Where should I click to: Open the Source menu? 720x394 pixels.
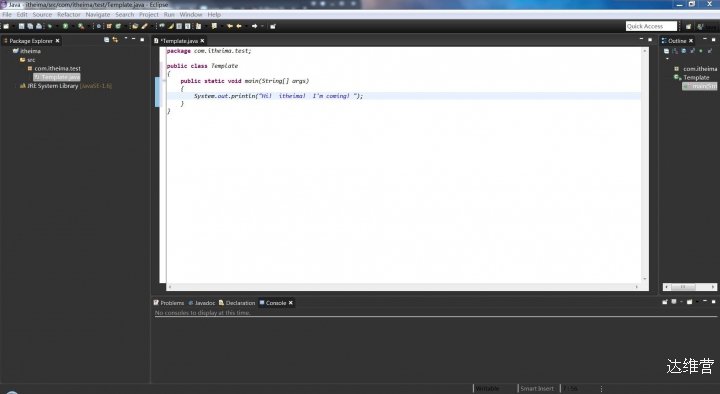(x=42, y=15)
